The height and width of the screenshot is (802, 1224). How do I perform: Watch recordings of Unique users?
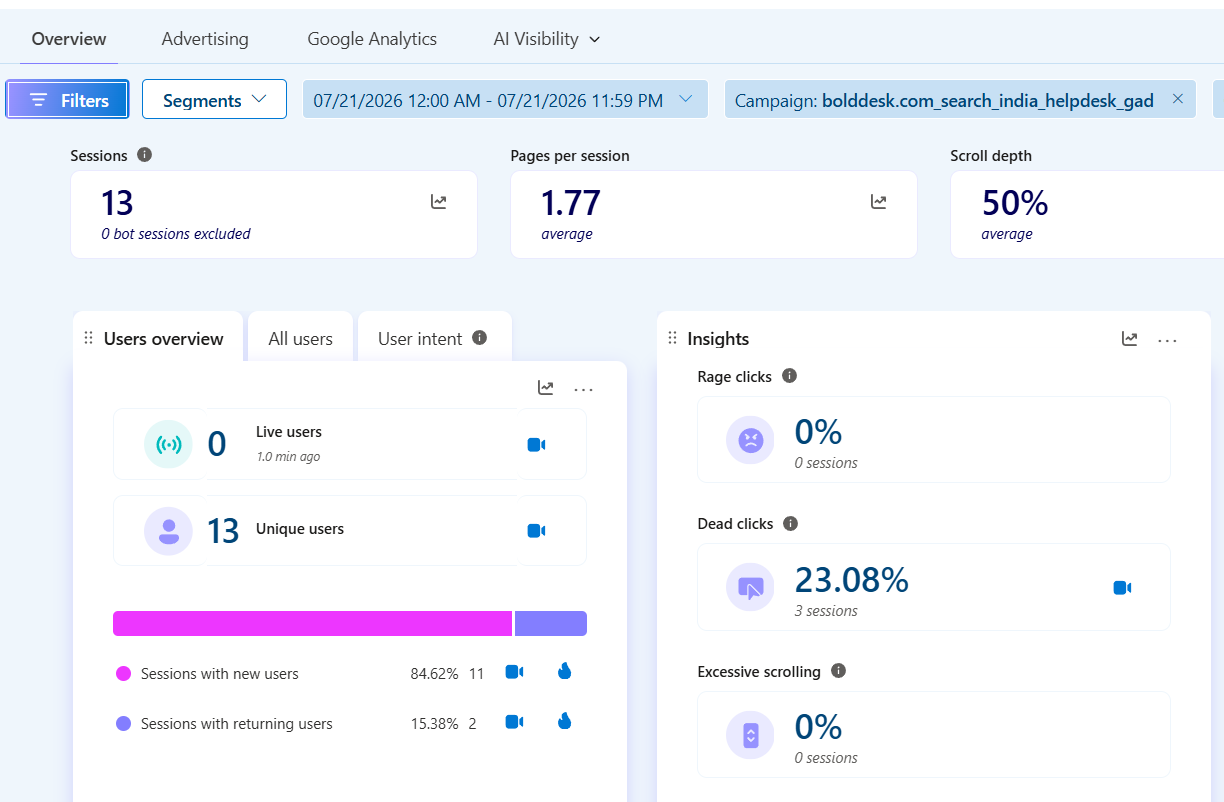pos(536,531)
